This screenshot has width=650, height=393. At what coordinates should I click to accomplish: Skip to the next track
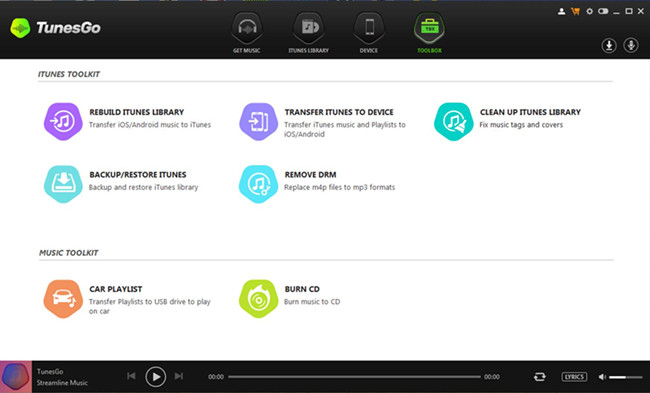(x=179, y=376)
